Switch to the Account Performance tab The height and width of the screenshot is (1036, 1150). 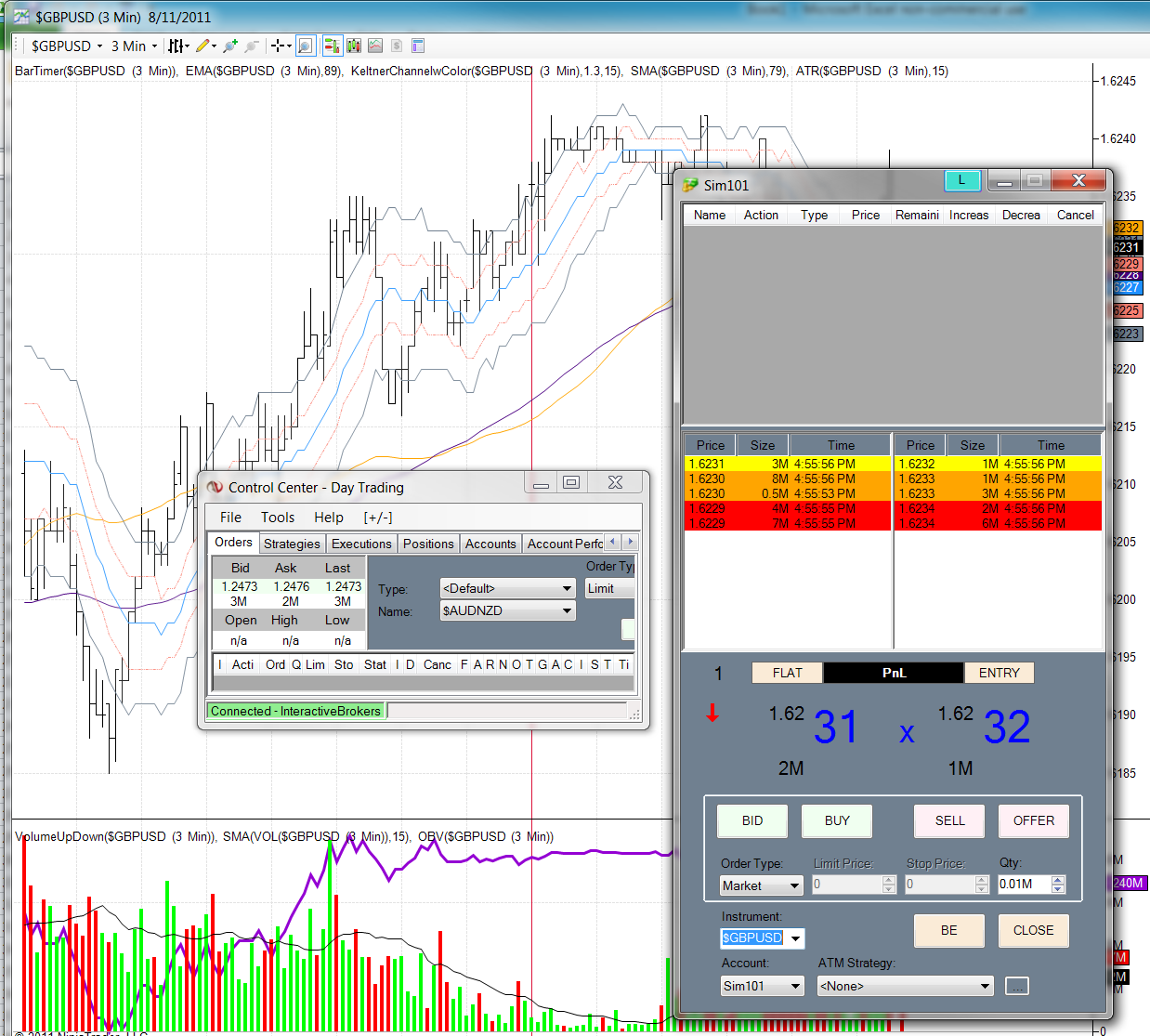point(565,544)
